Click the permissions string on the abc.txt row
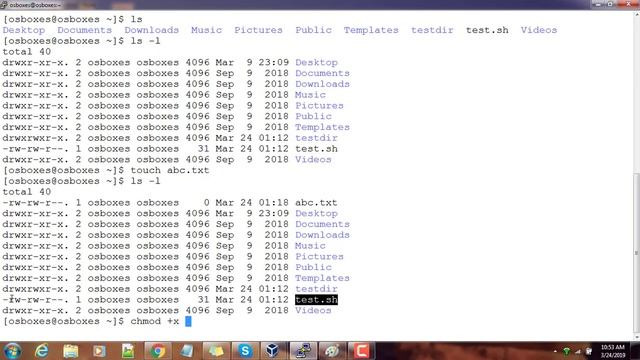Image resolution: width=640 pixels, height=360 pixels. point(36,202)
